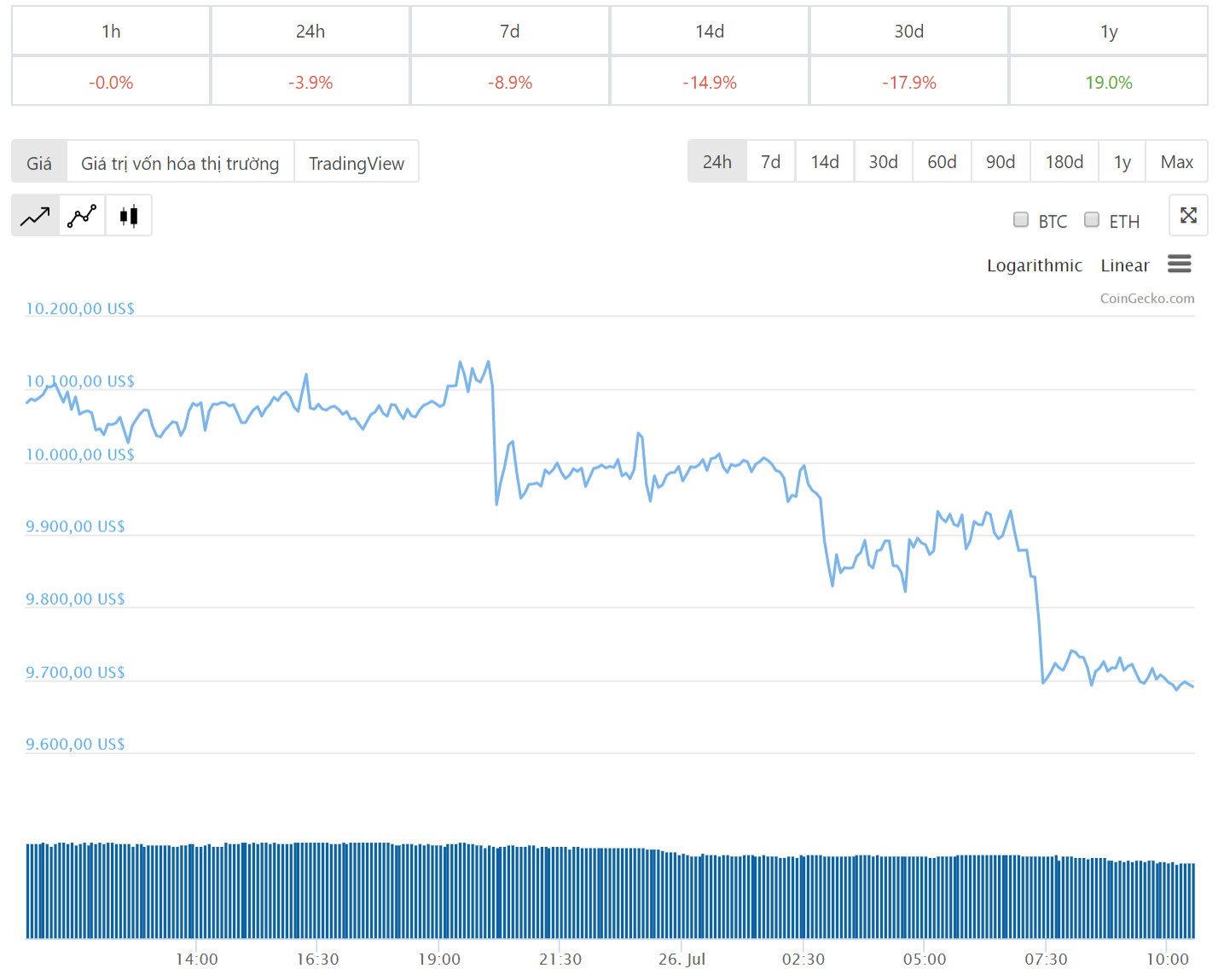
Task: Select the 30d chart range
Action: pos(884,161)
